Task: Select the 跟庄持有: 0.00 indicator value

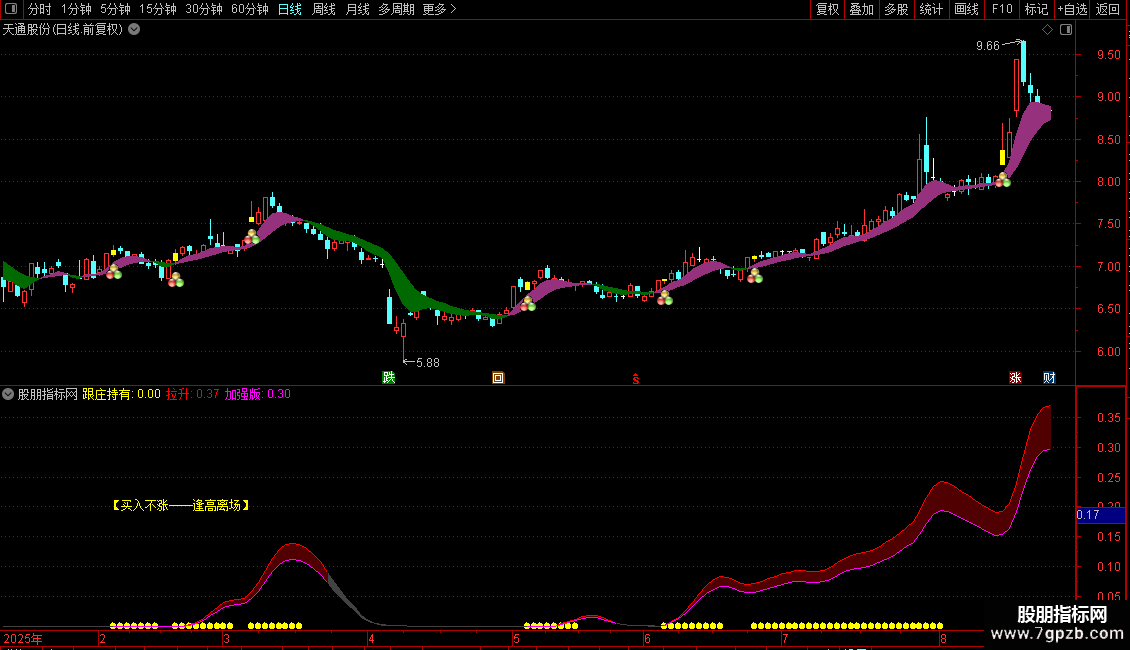Action: click(x=121, y=394)
